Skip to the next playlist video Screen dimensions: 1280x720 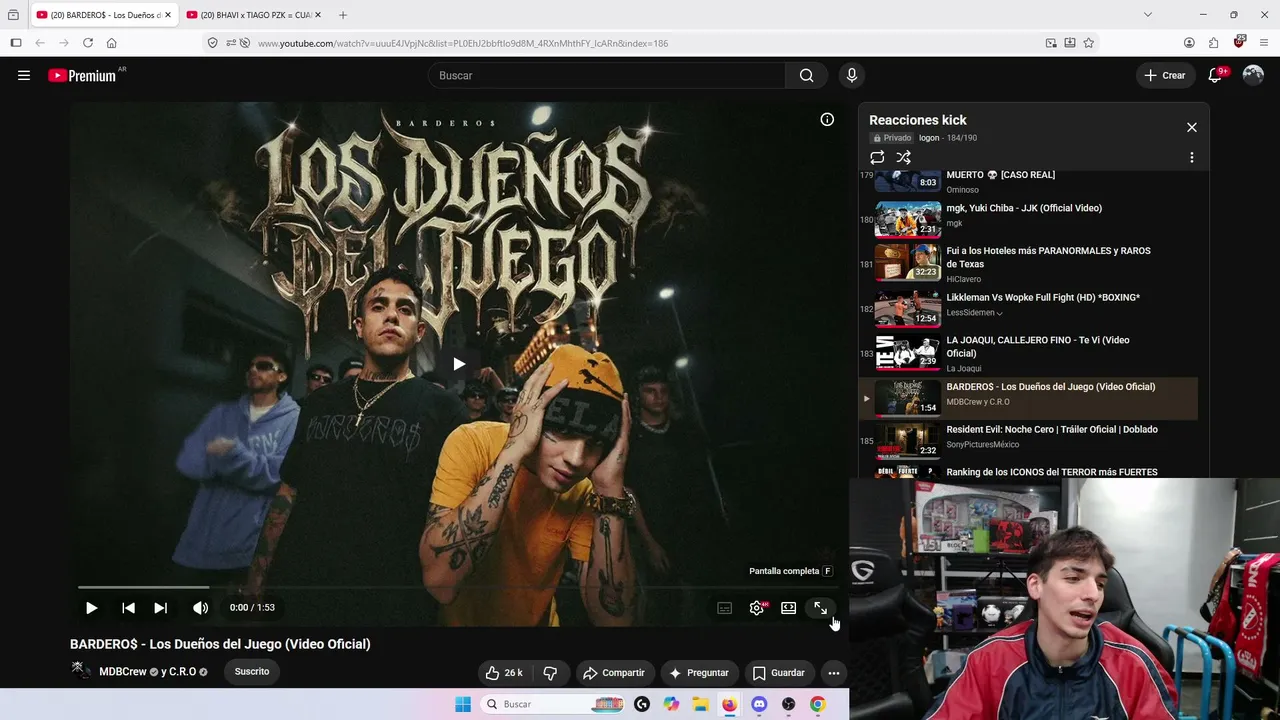point(160,608)
